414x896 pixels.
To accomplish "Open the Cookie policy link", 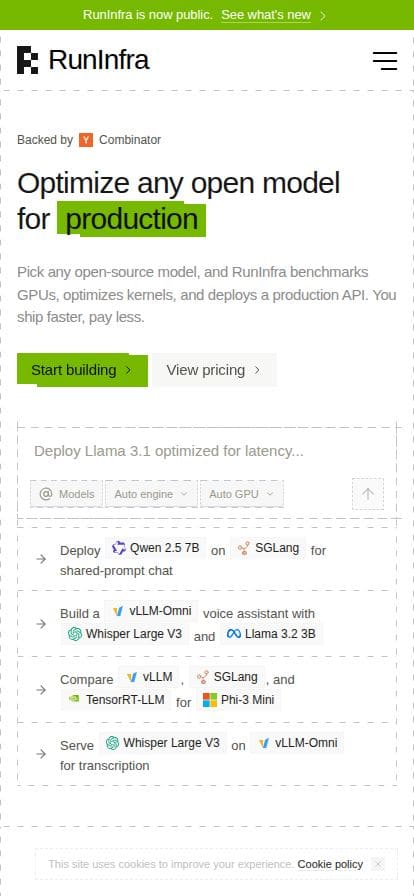I will click(x=330, y=864).
